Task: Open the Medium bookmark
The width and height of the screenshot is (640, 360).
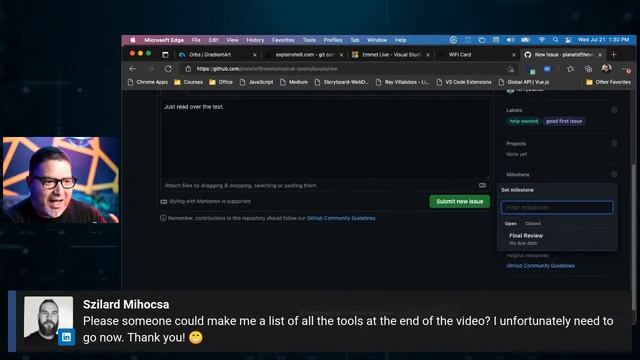Action: [x=294, y=82]
